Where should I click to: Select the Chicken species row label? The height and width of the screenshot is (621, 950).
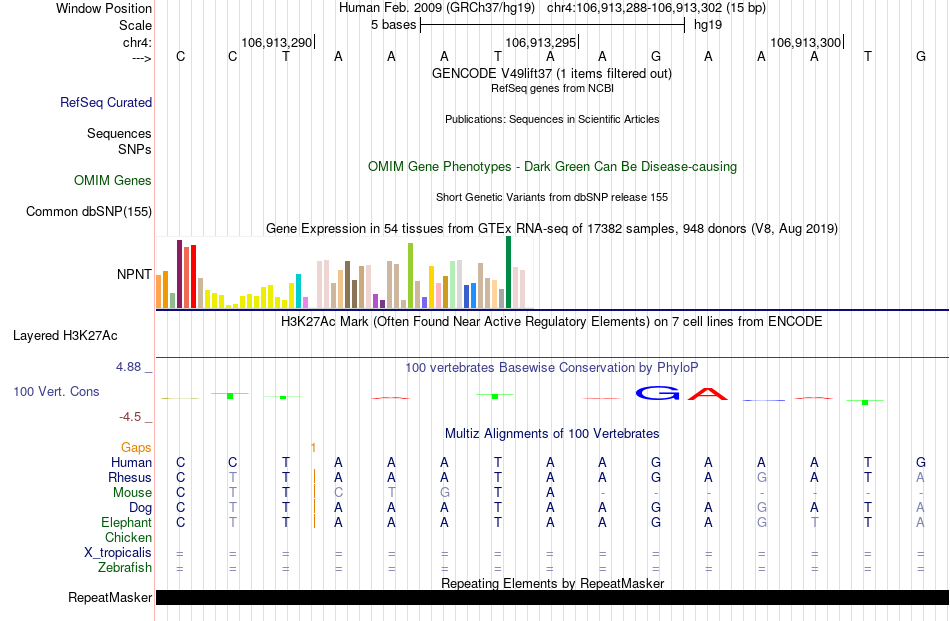(128, 537)
